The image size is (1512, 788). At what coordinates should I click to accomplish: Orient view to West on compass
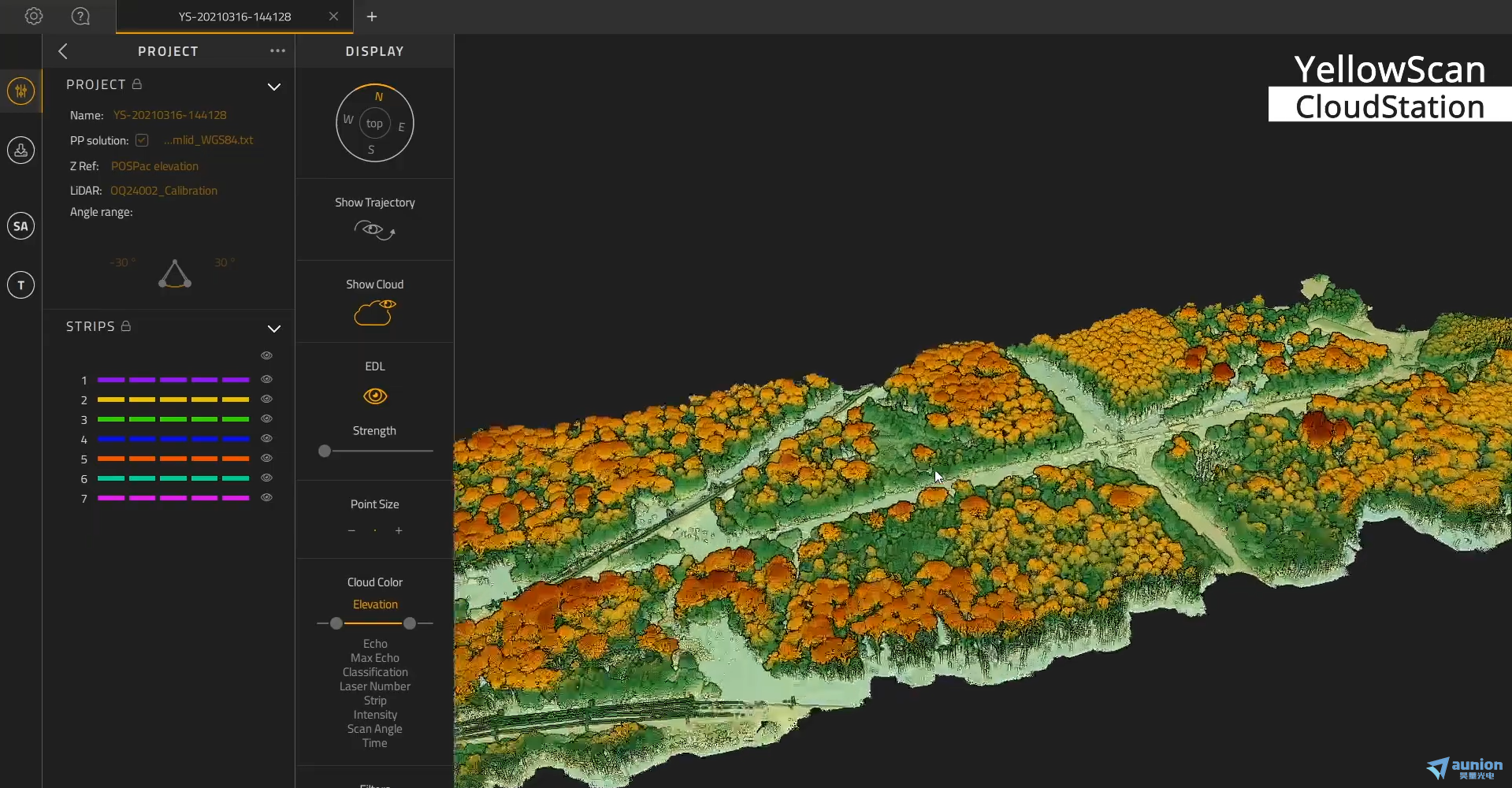[x=347, y=120]
